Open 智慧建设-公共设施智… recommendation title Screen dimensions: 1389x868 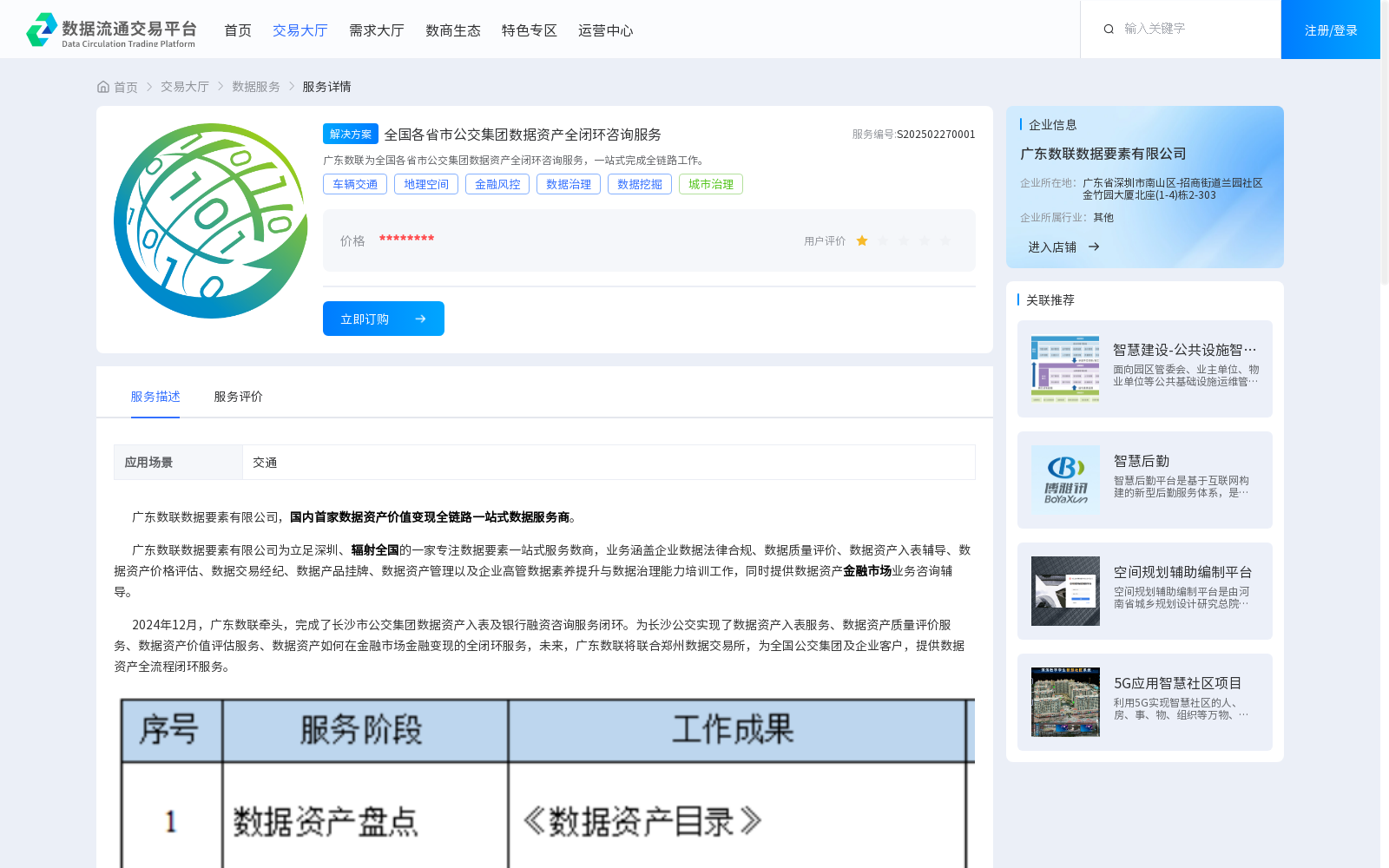[x=1185, y=350]
